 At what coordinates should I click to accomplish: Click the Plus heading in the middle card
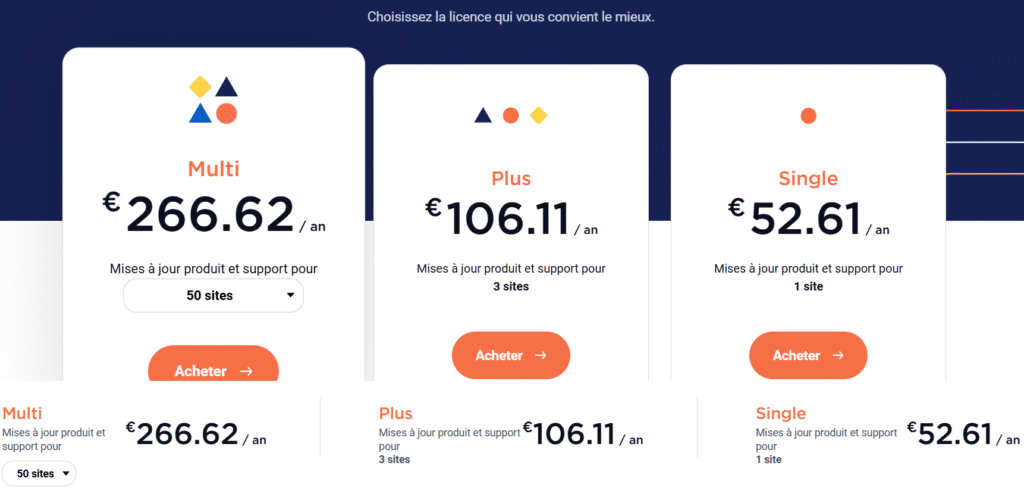(x=511, y=179)
